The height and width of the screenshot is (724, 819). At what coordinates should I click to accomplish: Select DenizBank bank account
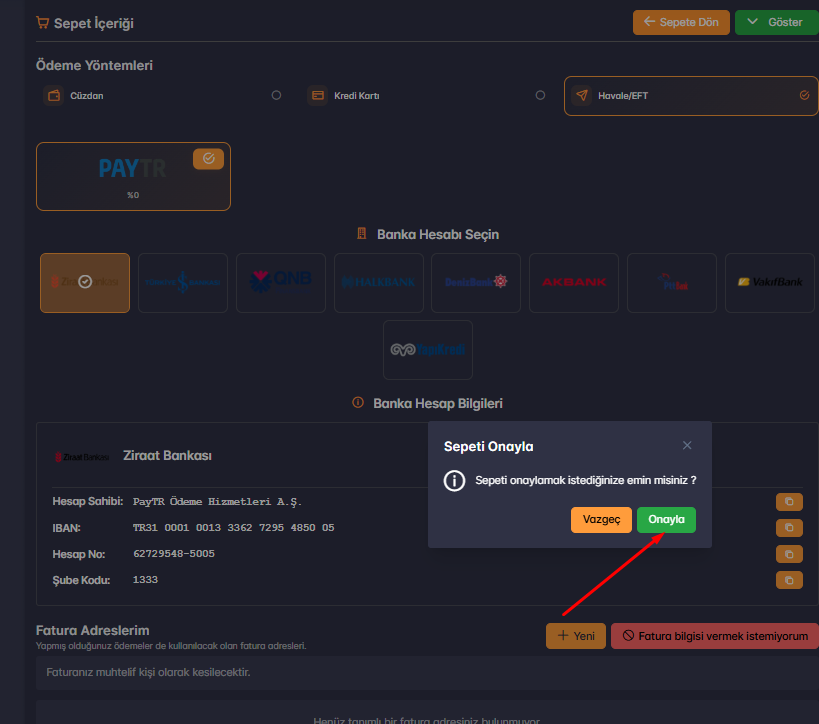[x=476, y=283]
